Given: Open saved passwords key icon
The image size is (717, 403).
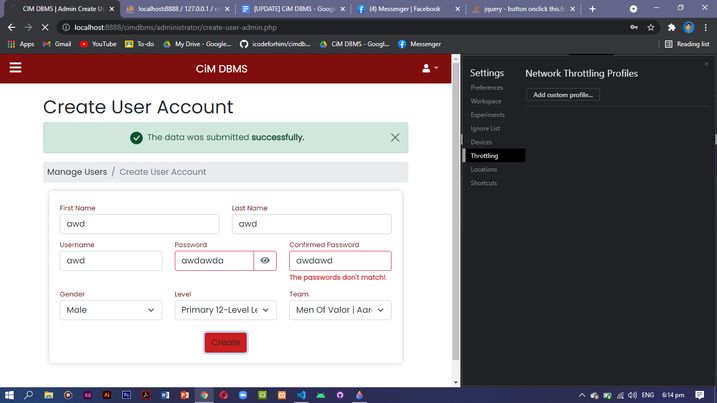Looking at the screenshot, I should 634,27.
